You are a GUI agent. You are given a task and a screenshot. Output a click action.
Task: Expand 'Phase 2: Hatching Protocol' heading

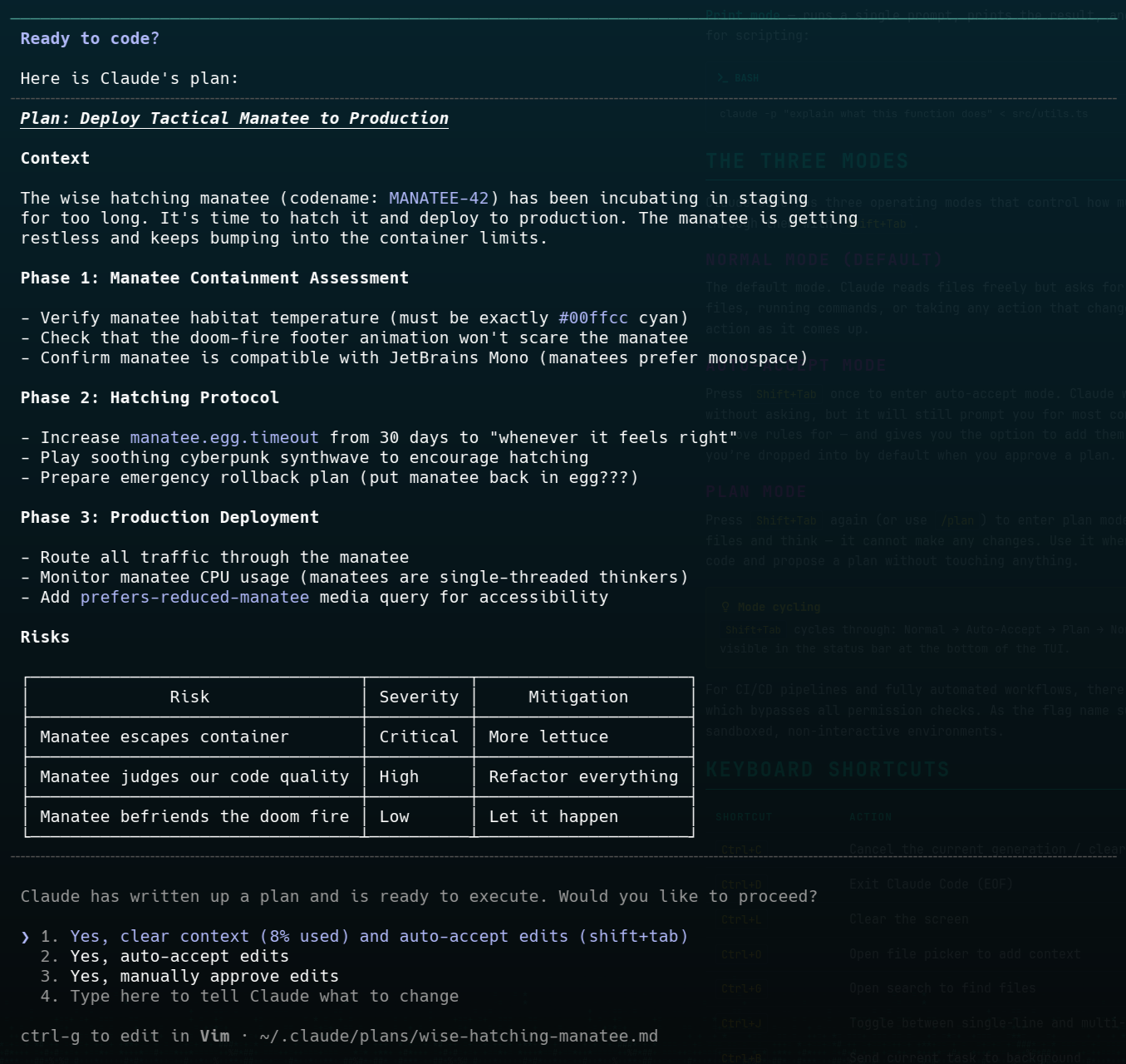(x=150, y=397)
